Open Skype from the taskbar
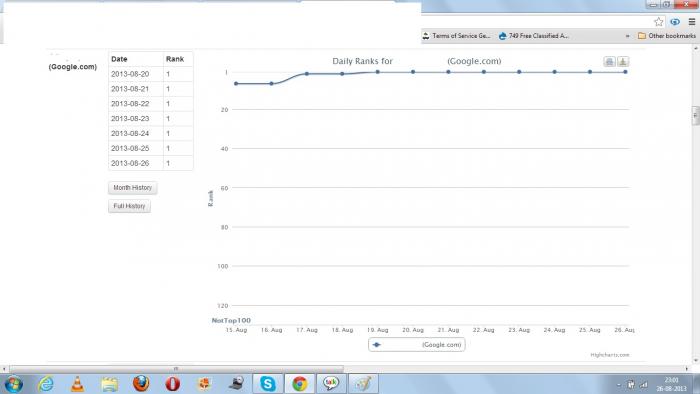Image resolution: width=700 pixels, height=394 pixels. click(x=267, y=384)
